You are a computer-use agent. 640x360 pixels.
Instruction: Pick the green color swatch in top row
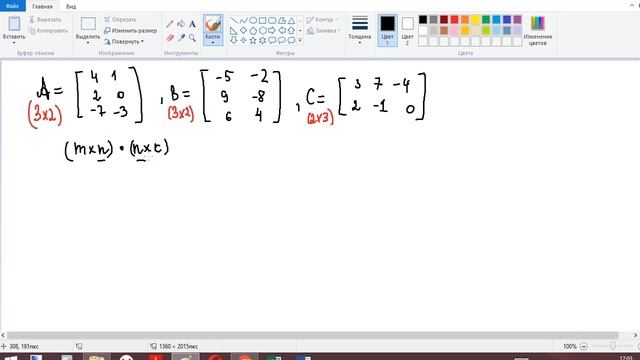coord(486,20)
